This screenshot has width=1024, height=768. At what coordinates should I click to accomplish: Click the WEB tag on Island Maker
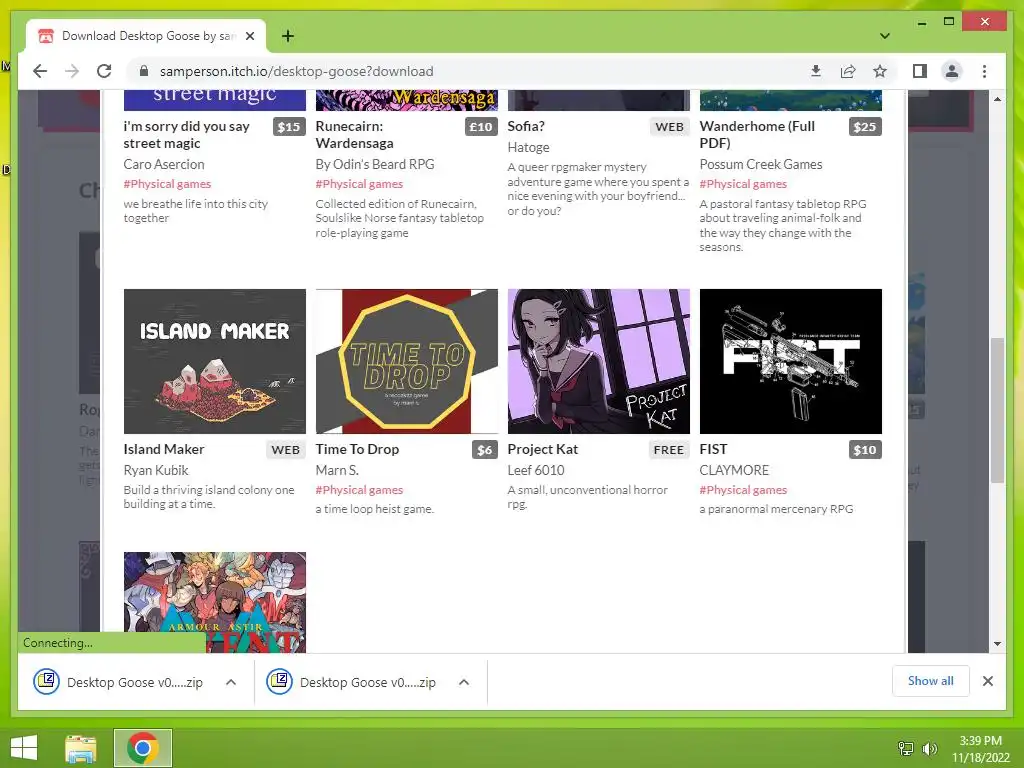(x=285, y=449)
